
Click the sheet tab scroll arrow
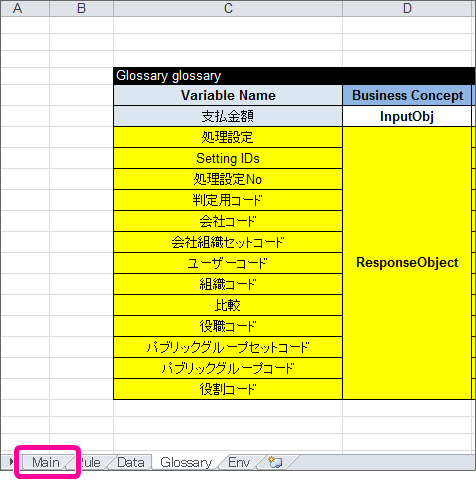(11, 462)
